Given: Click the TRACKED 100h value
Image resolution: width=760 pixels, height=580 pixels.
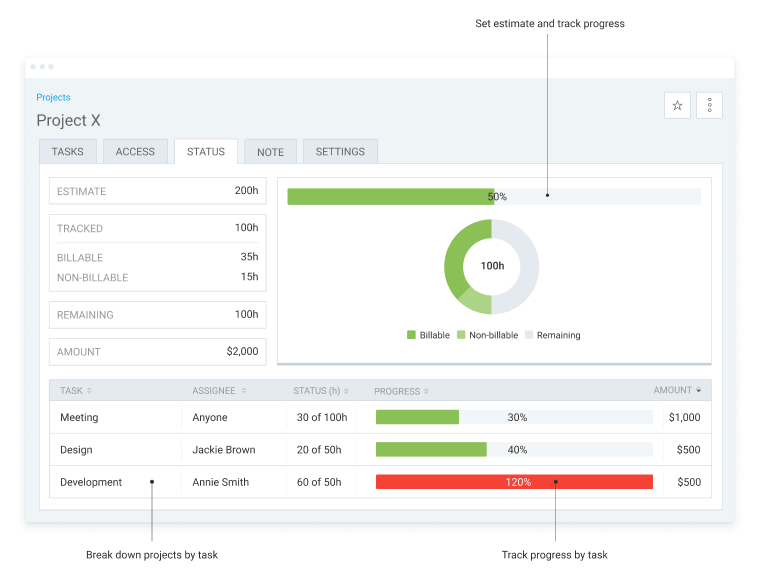Looking at the screenshot, I should (x=247, y=228).
